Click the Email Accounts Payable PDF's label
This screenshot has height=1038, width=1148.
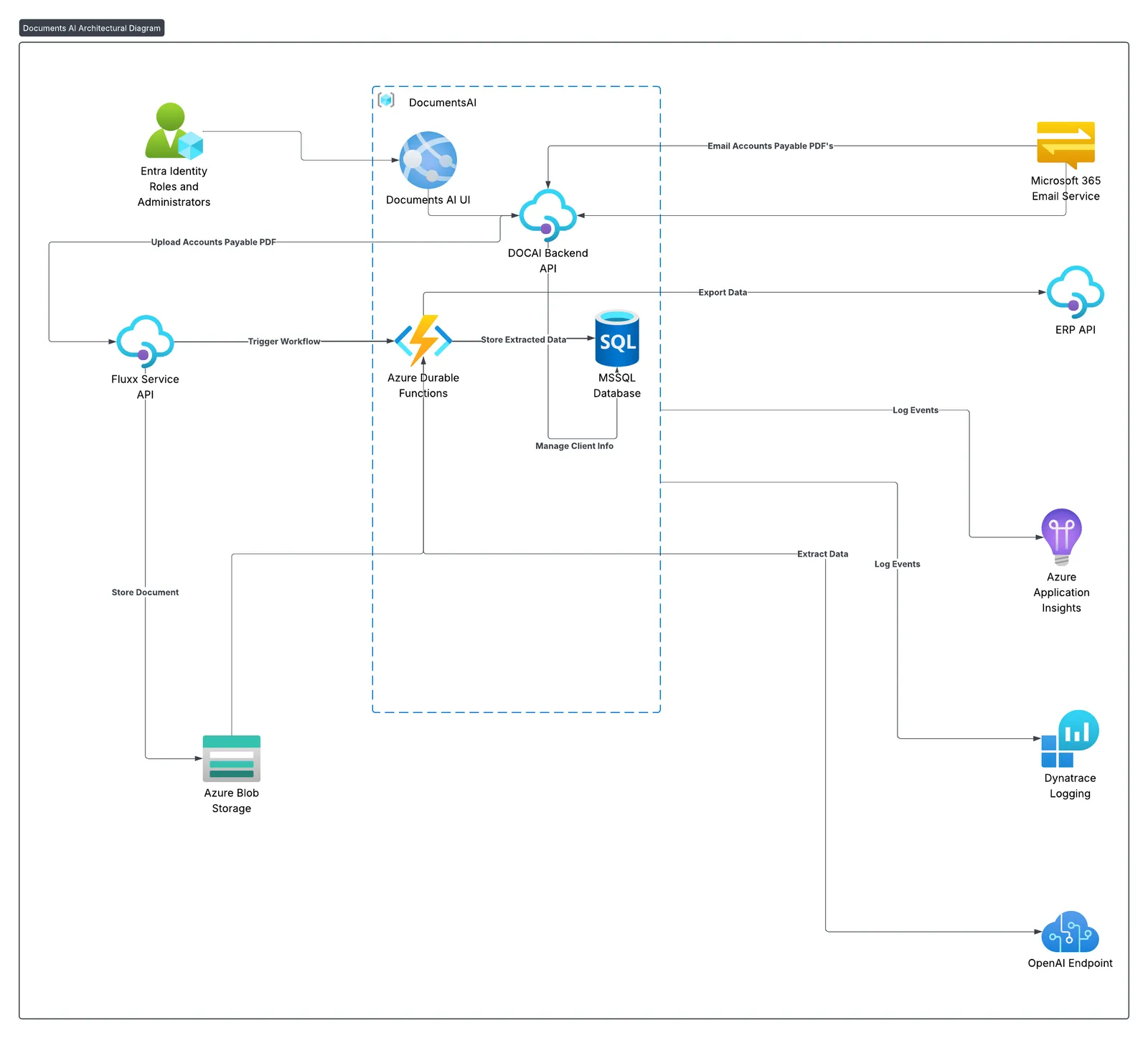770,146
